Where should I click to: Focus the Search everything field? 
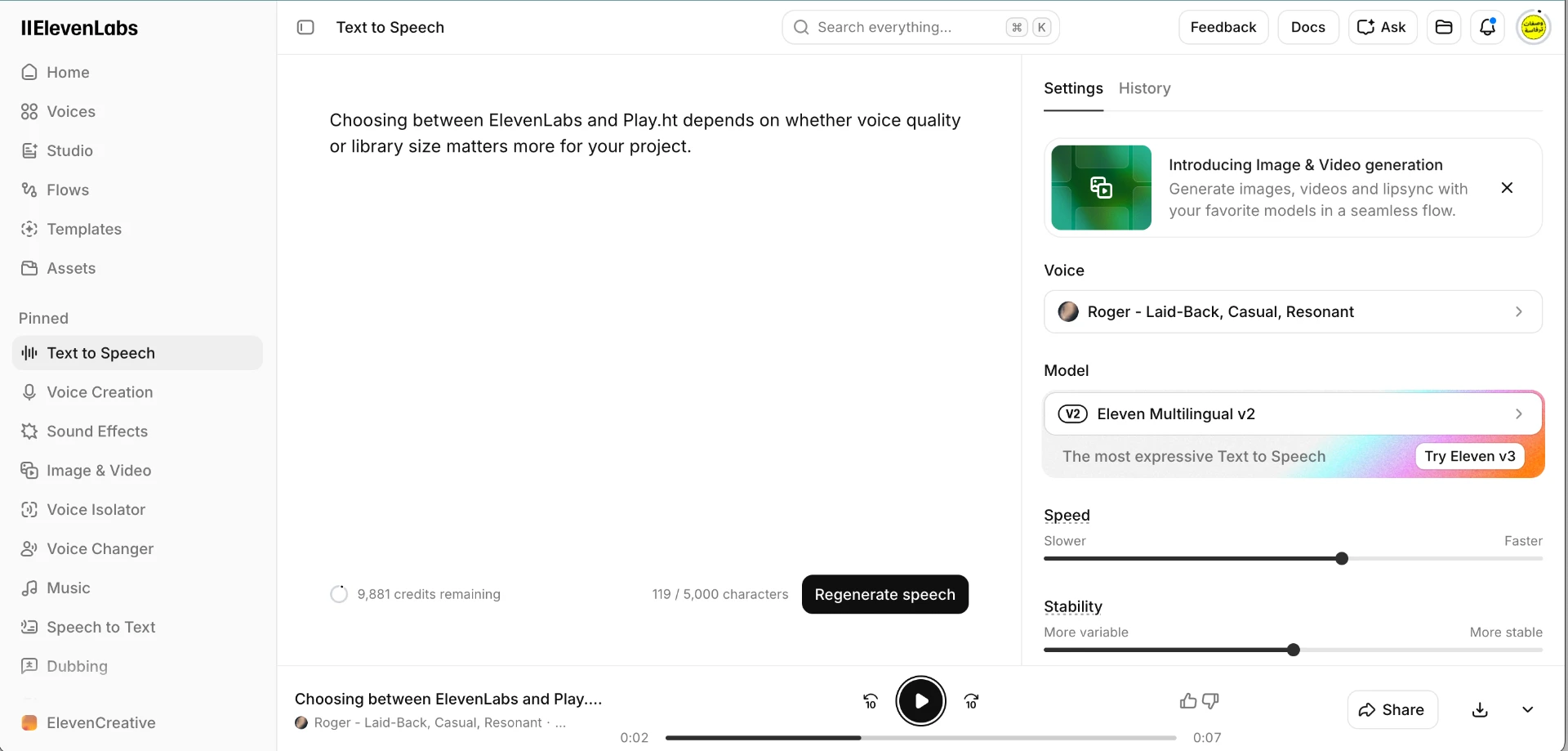pyautogui.click(x=920, y=27)
